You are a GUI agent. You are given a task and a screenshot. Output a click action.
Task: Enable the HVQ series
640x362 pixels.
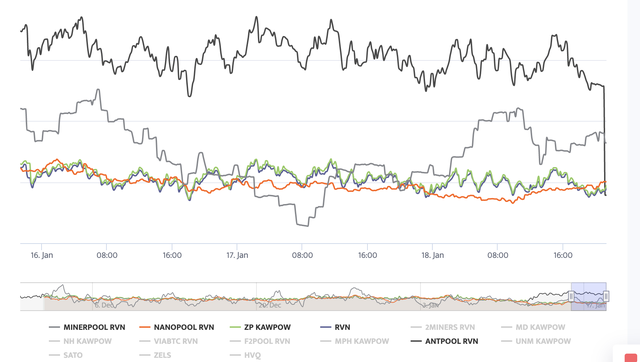tap(245, 355)
